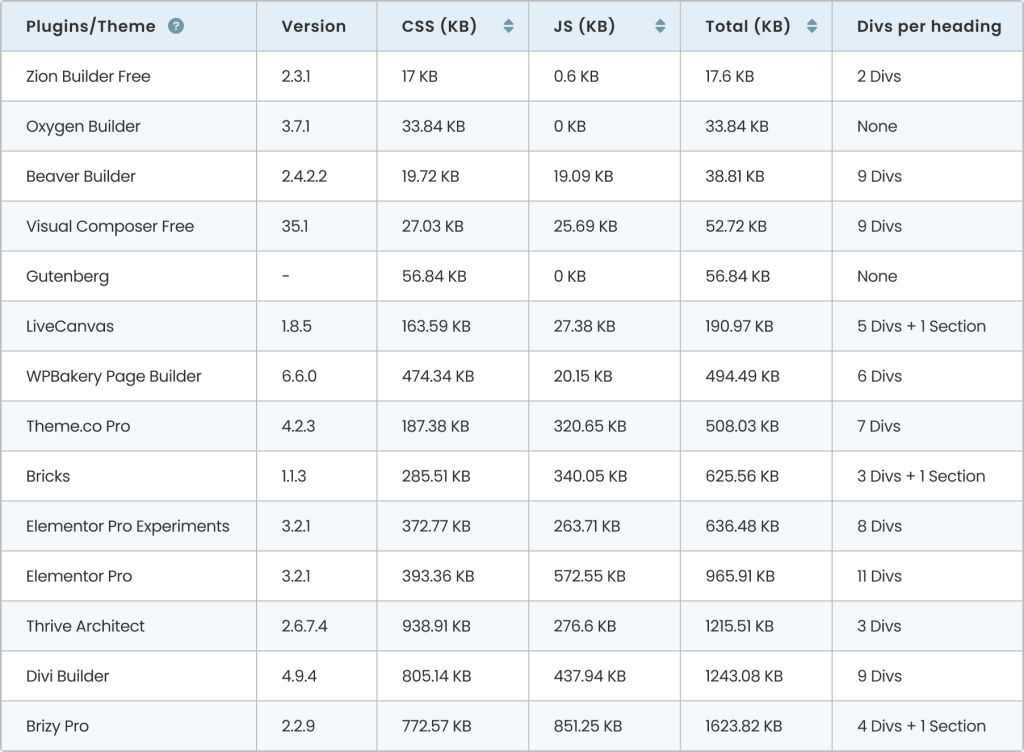
Task: Click the Theme.co Pro entry
Action: point(78,426)
